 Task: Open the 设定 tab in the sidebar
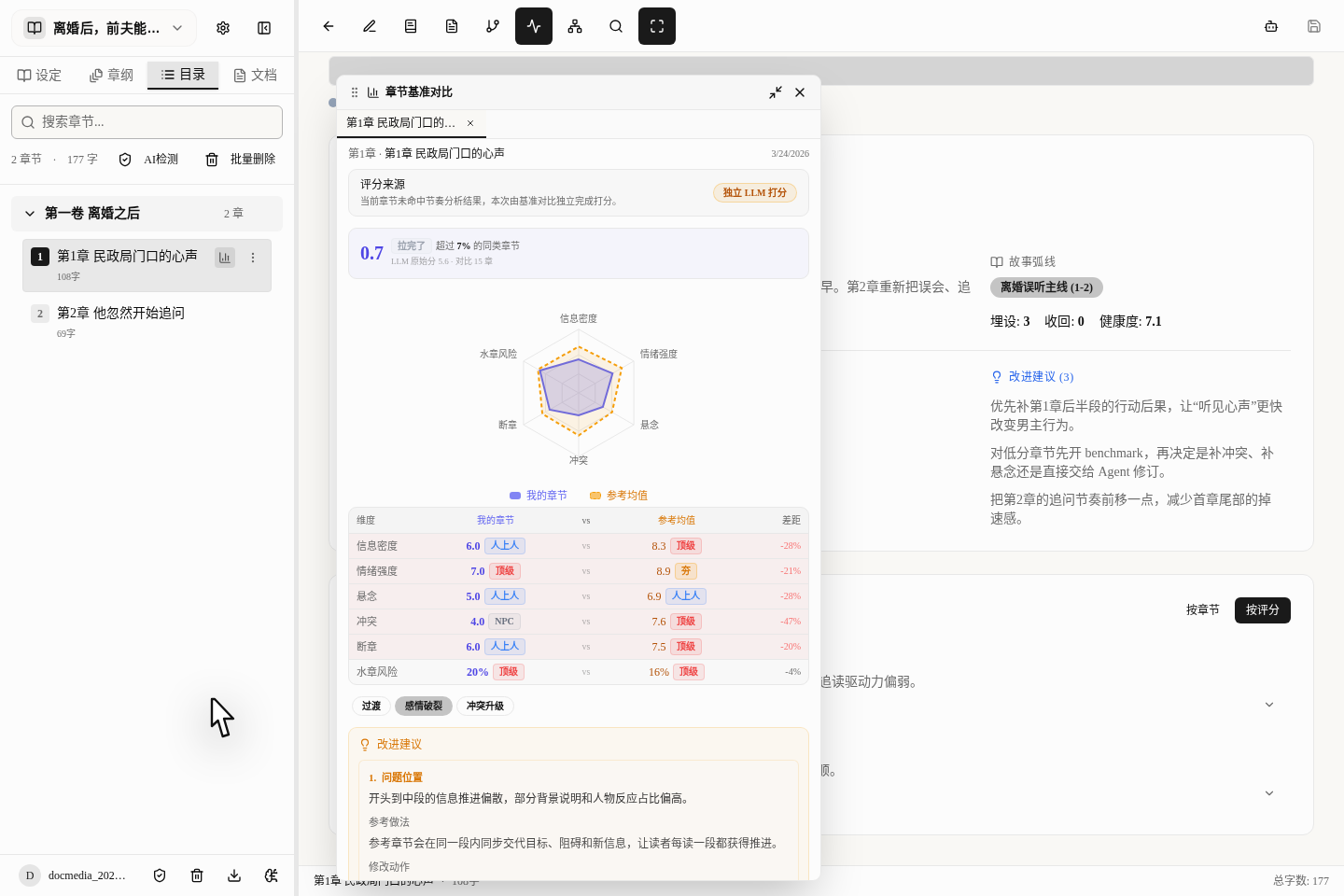39,75
